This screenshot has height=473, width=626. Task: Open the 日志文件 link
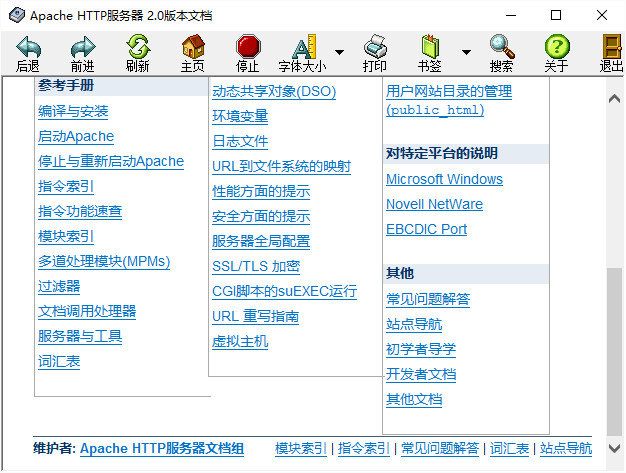[x=240, y=141]
